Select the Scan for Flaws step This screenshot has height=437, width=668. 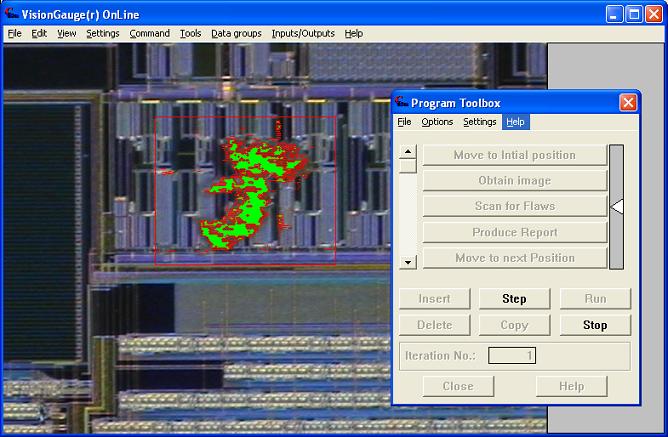click(x=515, y=206)
